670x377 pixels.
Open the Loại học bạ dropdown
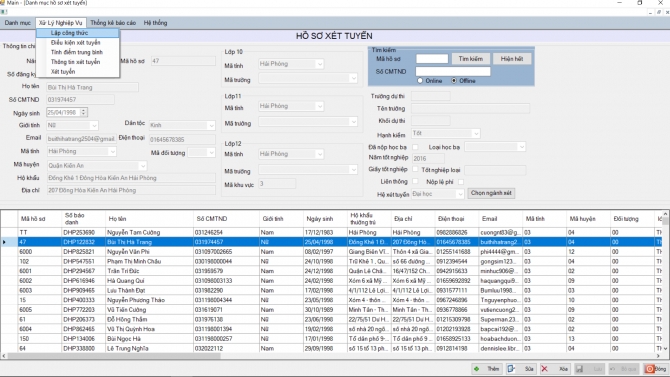[x=521, y=147]
